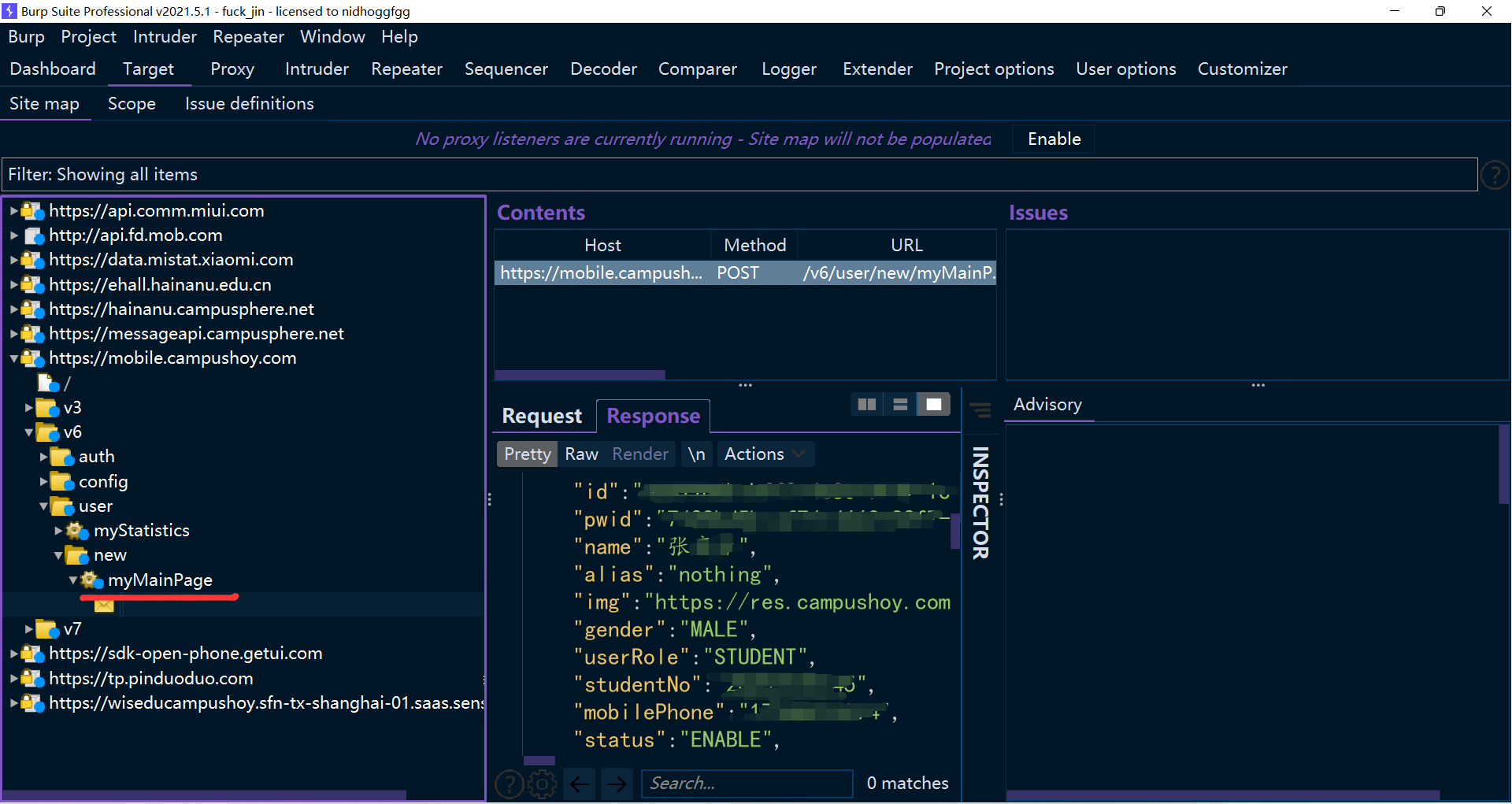Collapse the mobile.campushoy.com host node
1512x804 pixels.
(14, 358)
